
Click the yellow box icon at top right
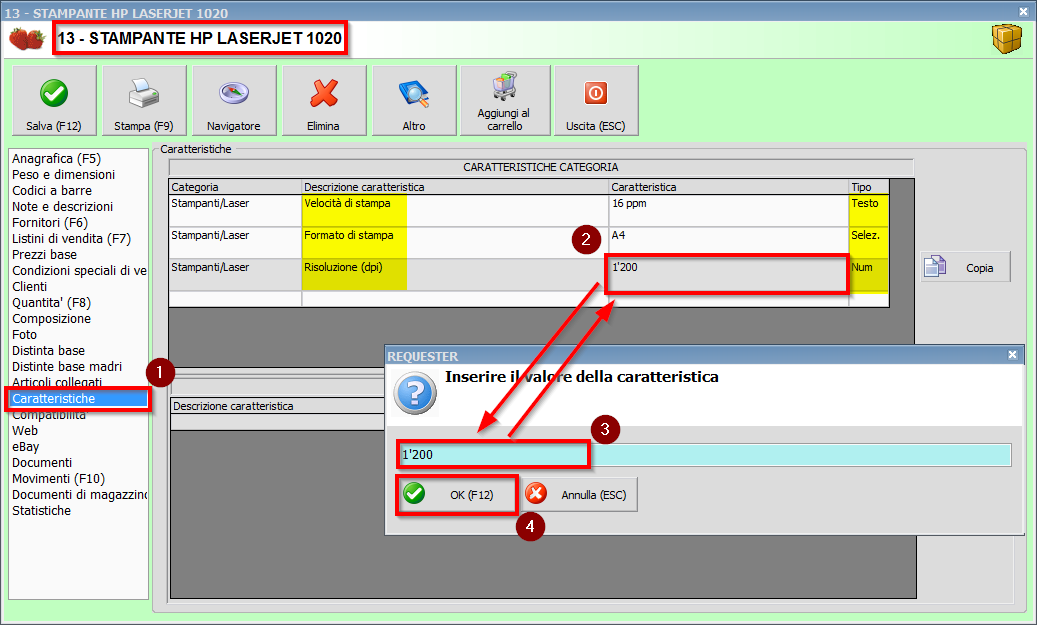[1007, 39]
